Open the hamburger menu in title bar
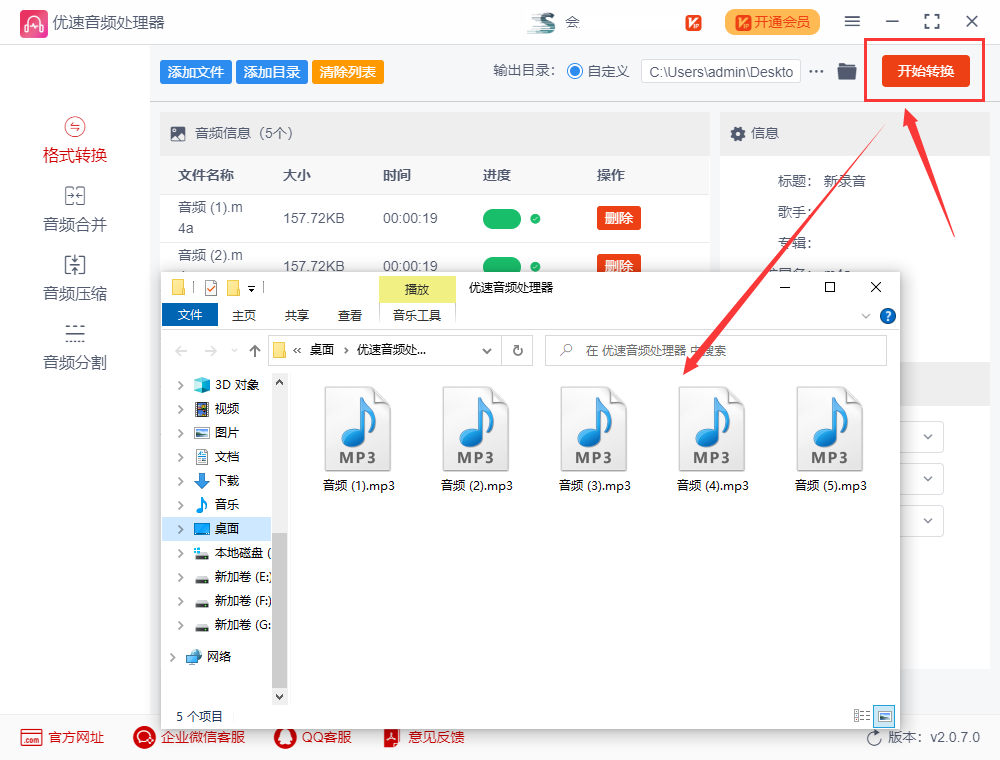This screenshot has width=1000, height=760. pos(852,21)
